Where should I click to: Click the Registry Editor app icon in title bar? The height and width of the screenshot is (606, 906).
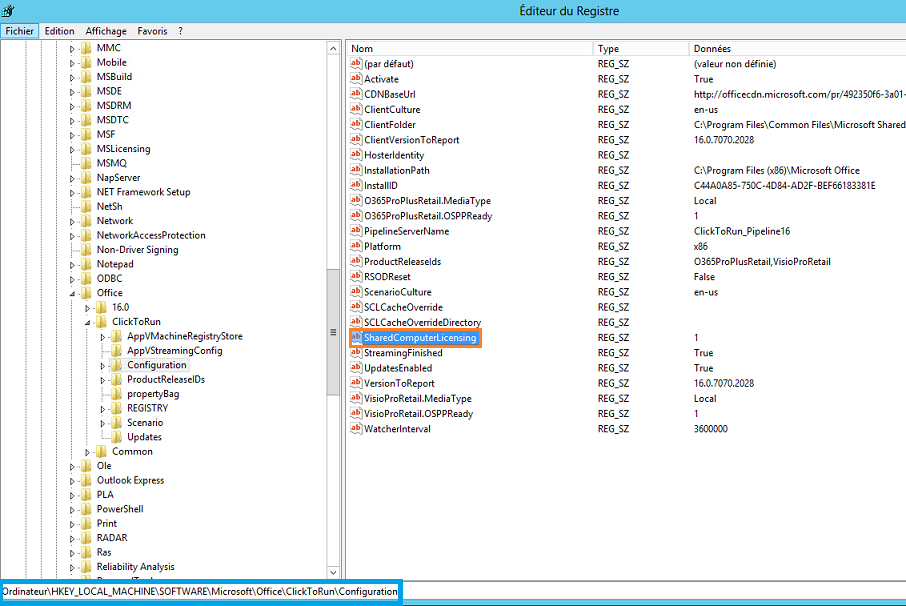coord(9,11)
